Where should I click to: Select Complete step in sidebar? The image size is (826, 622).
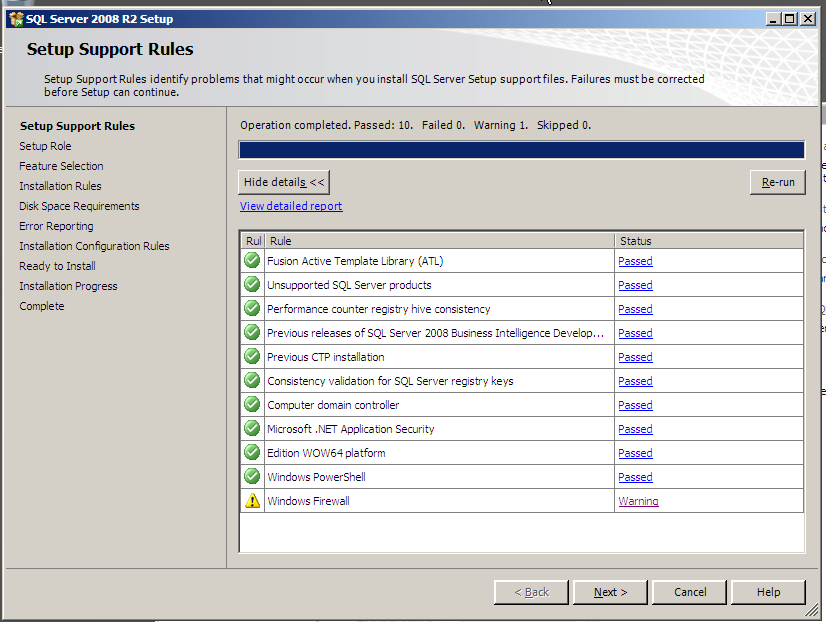[x=42, y=306]
